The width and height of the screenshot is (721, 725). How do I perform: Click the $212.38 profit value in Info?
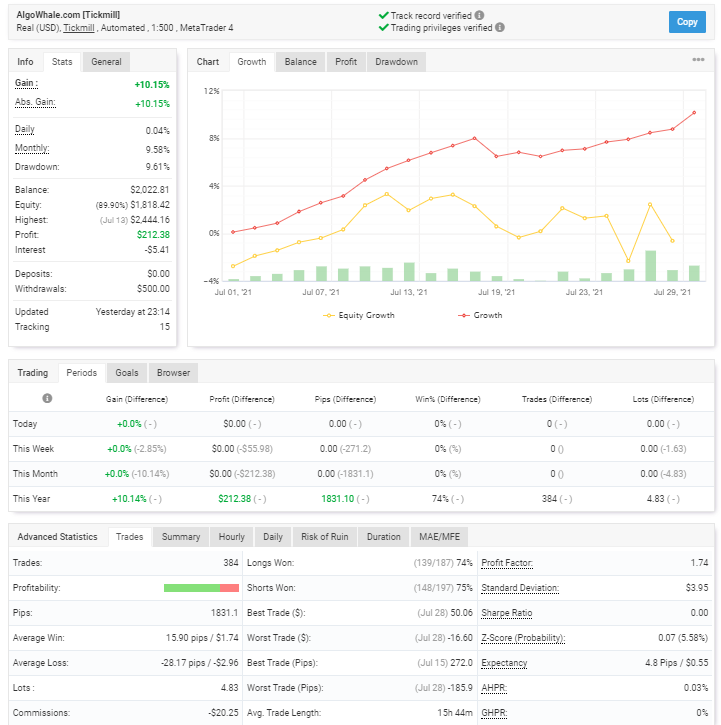click(153, 235)
